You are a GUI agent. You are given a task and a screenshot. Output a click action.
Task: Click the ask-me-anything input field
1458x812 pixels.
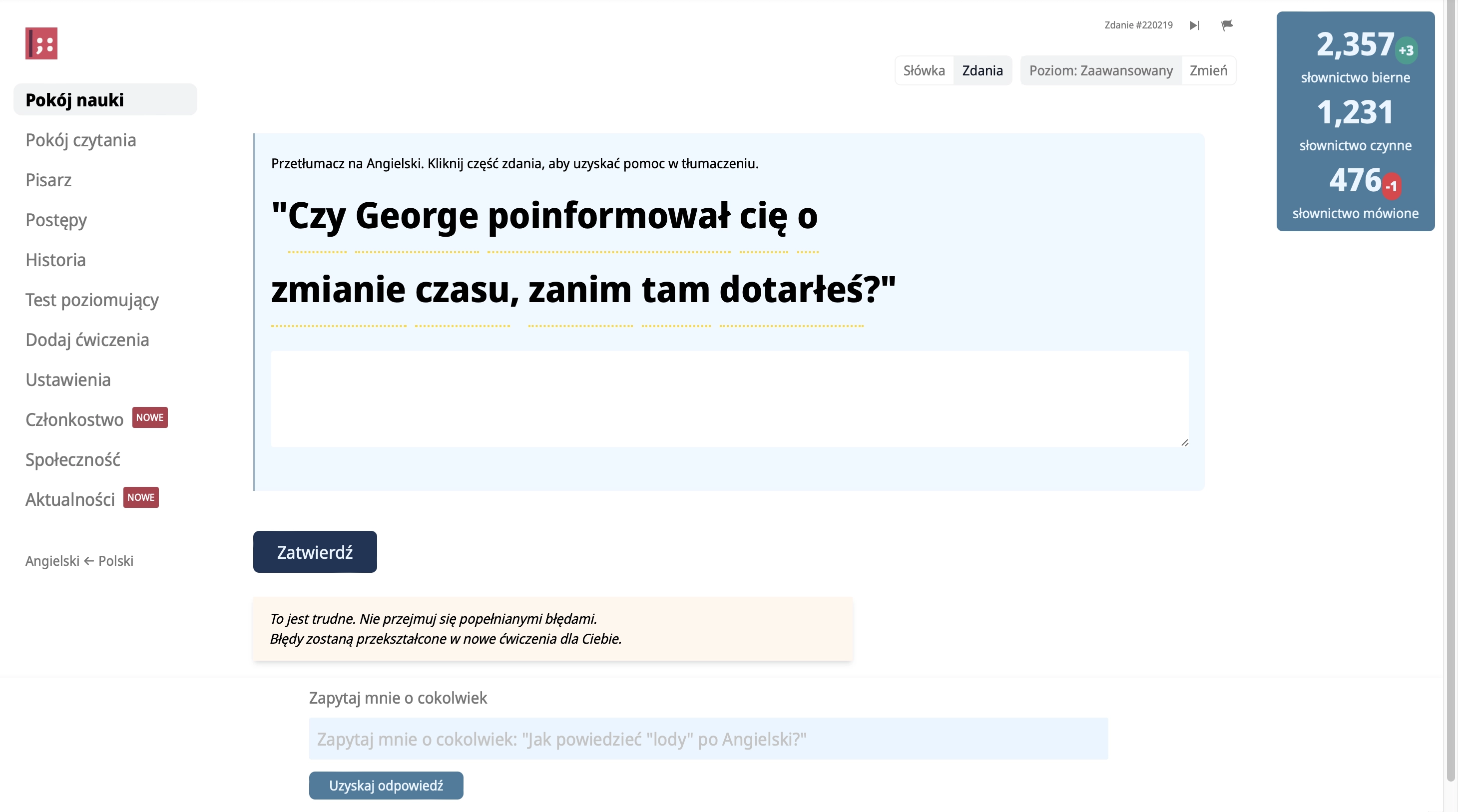tap(708, 739)
